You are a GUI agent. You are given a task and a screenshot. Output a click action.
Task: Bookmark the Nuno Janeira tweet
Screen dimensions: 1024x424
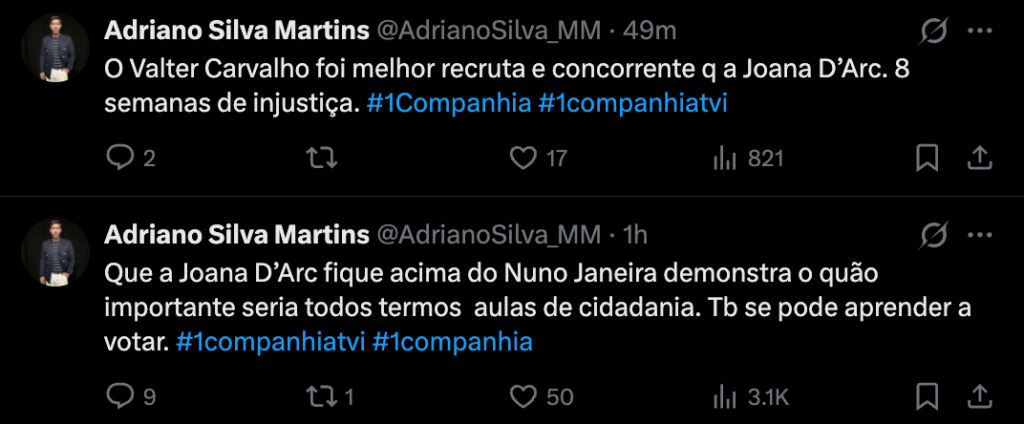[x=927, y=397]
